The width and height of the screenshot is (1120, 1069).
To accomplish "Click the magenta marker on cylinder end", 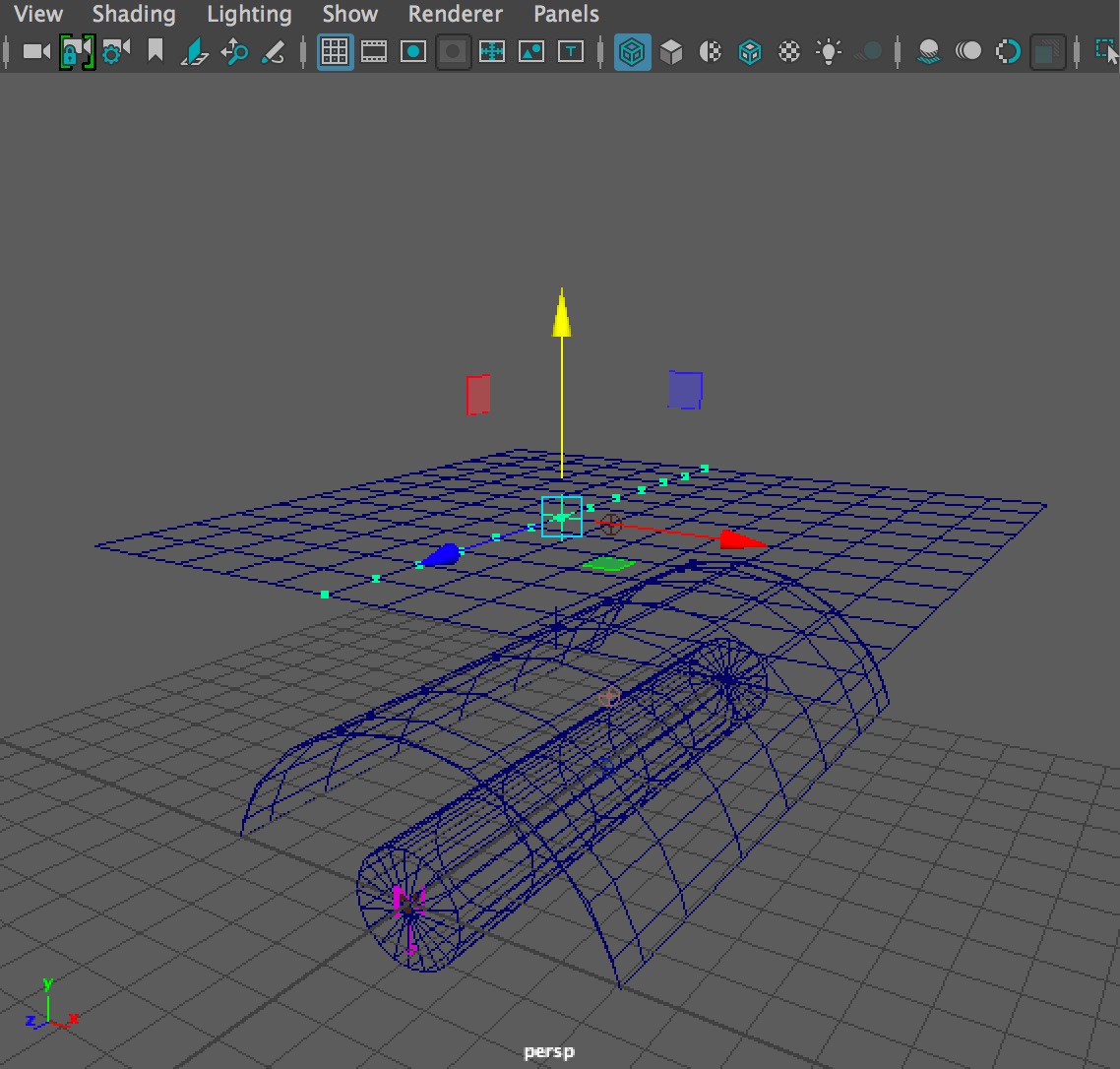I will 409,902.
